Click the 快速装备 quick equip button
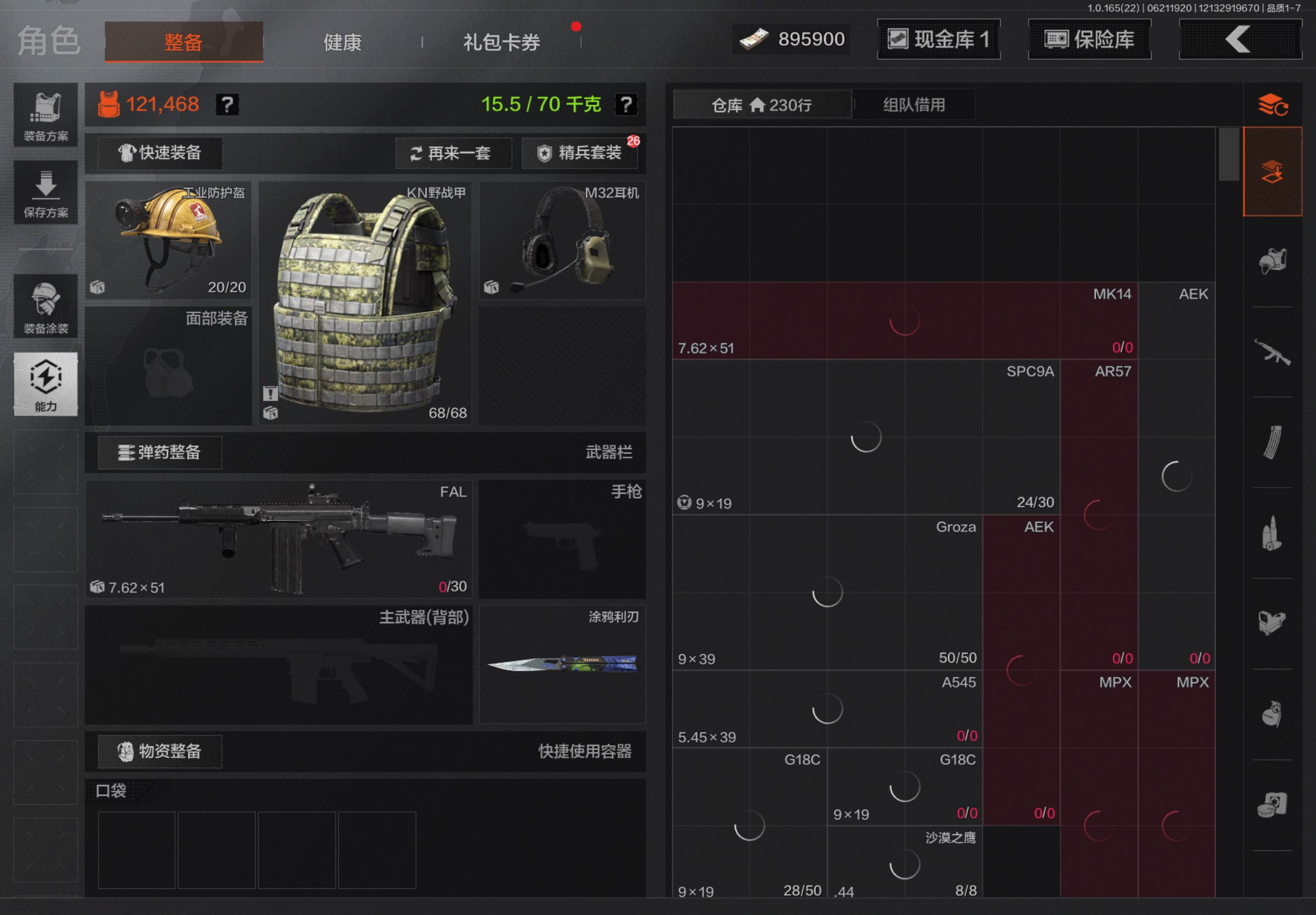Viewport: 1316px width, 915px height. pyautogui.click(x=160, y=153)
